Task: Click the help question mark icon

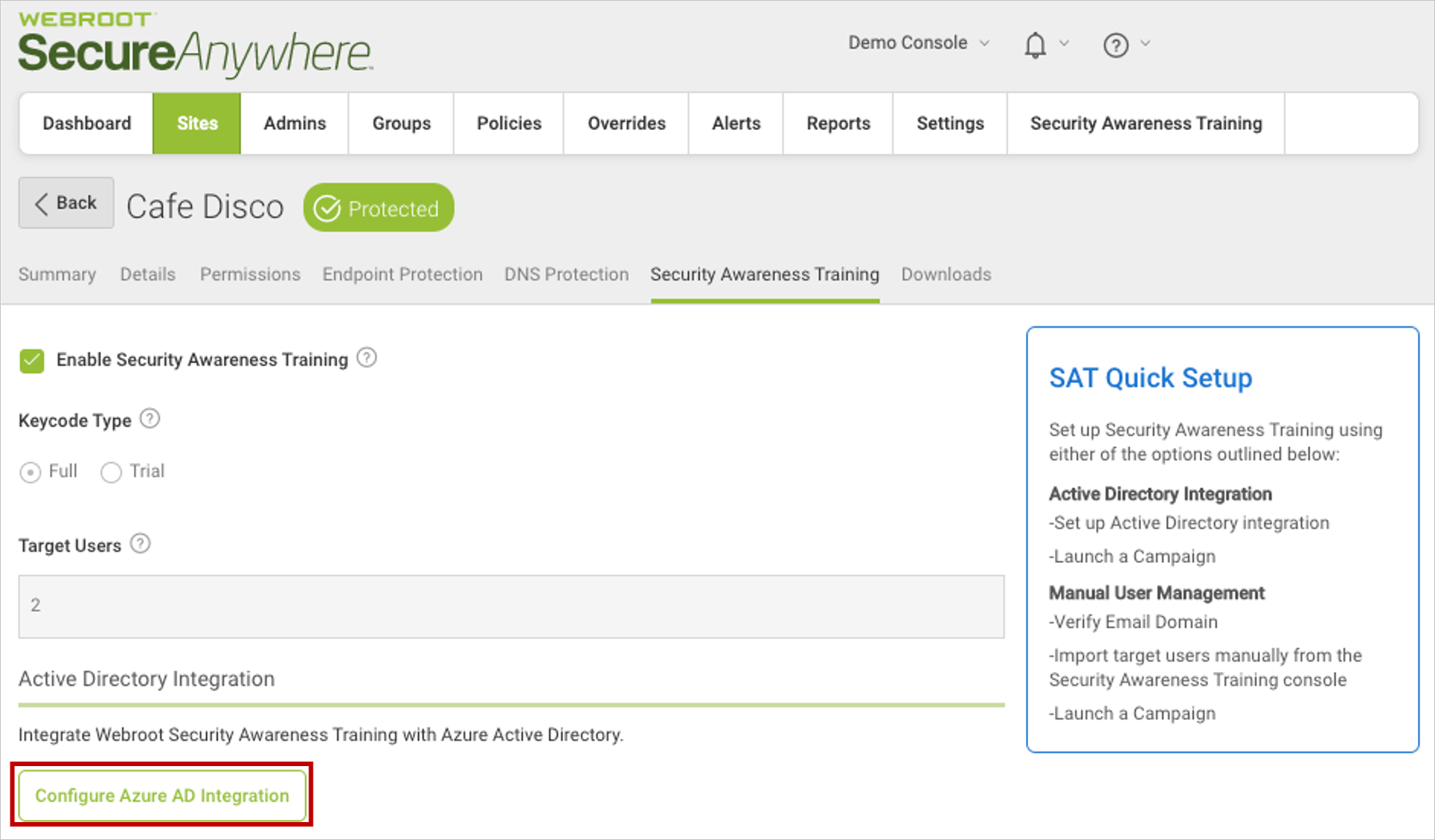Action: pos(1113,44)
